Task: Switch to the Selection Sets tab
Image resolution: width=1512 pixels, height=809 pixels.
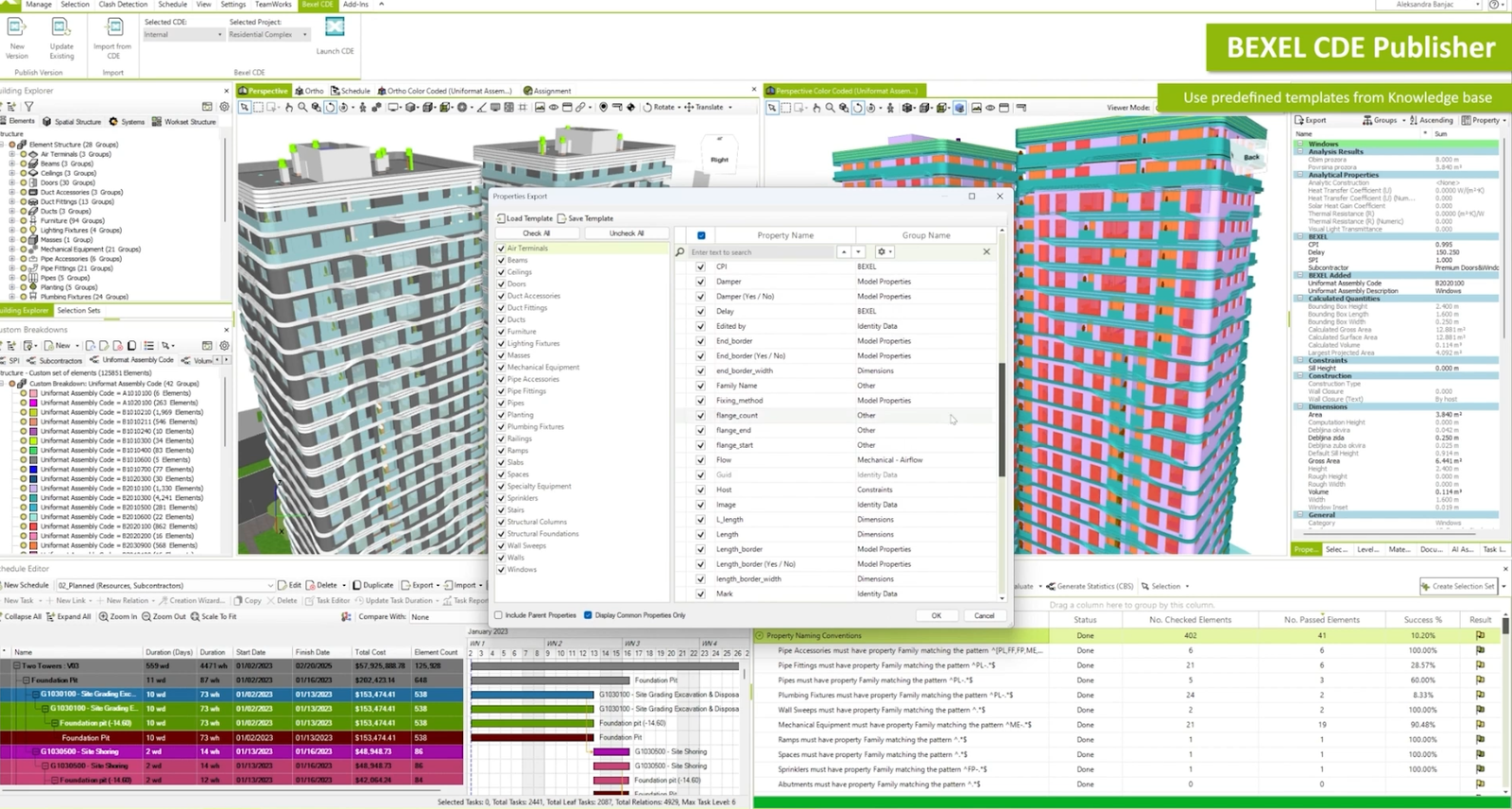Action: click(78, 310)
